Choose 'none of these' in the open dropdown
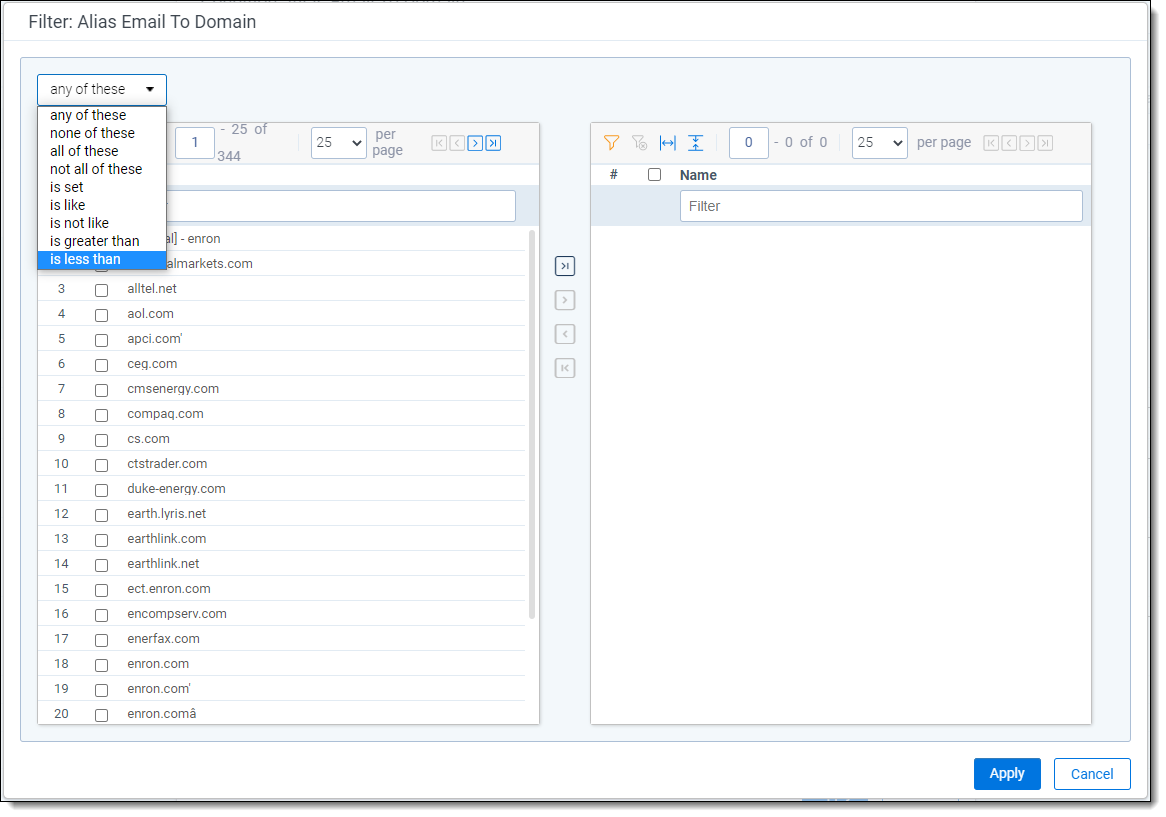Image resolution: width=1166 pixels, height=817 pixels. [x=91, y=132]
